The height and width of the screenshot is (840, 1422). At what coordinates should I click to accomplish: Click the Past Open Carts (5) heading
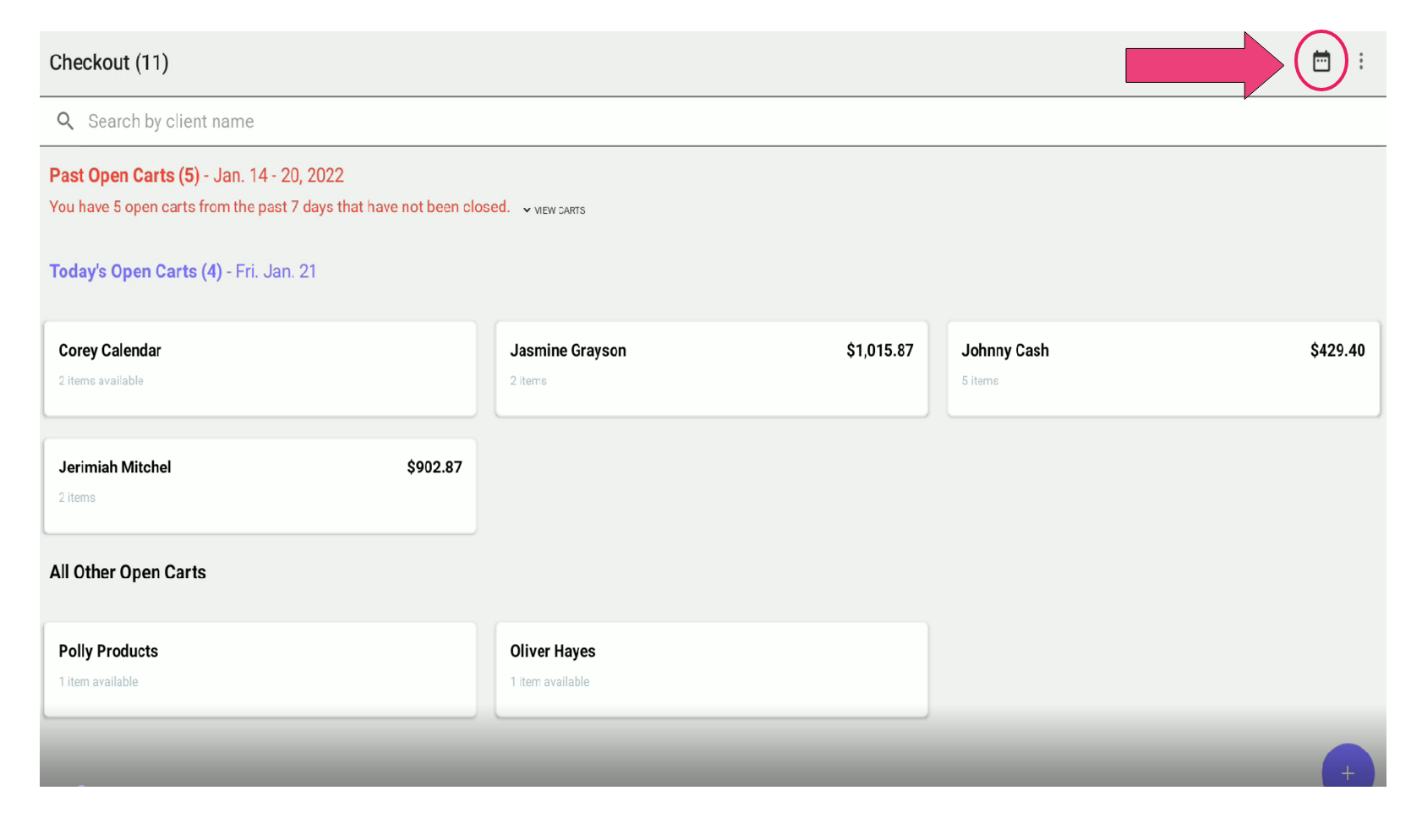click(x=124, y=176)
